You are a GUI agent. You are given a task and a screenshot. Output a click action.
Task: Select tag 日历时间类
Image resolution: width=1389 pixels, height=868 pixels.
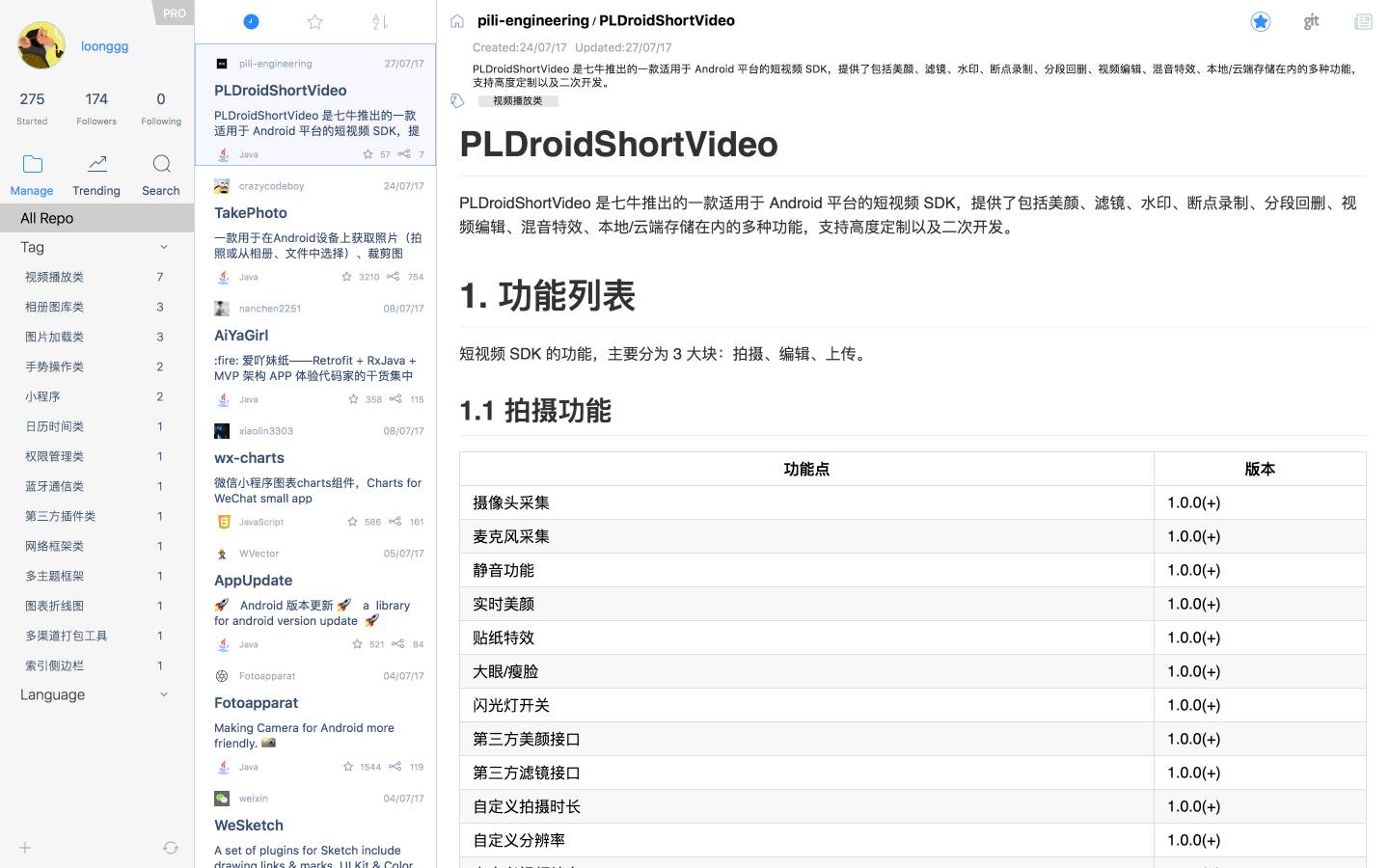pos(96,426)
